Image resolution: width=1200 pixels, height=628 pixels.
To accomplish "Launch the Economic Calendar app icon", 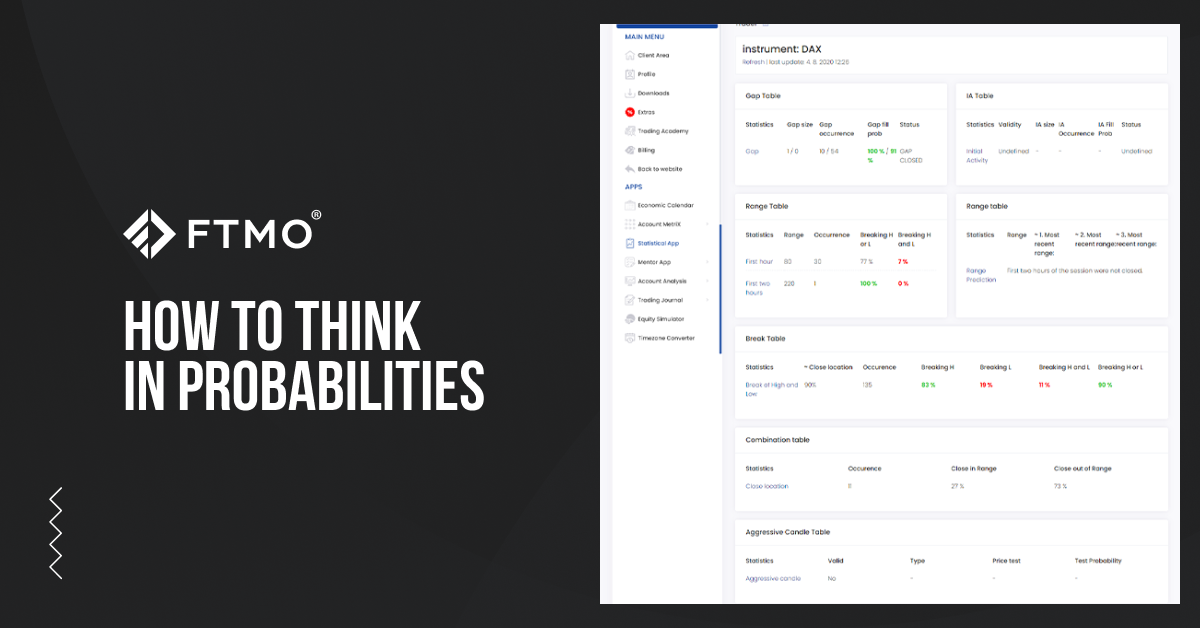I will click(631, 205).
